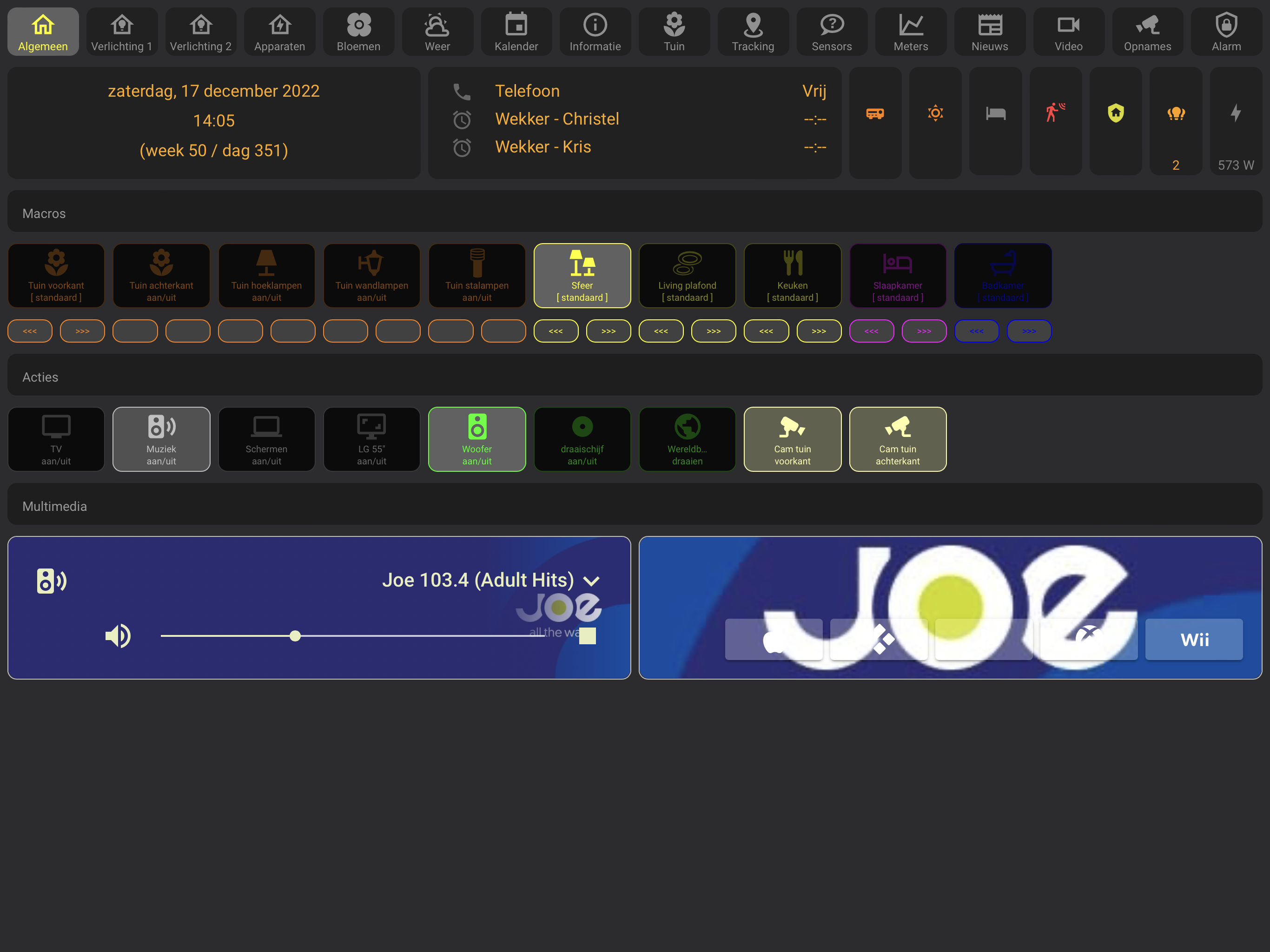1270x952 pixels.
Task: Click the orange sun brightness status icon
Action: 935,113
